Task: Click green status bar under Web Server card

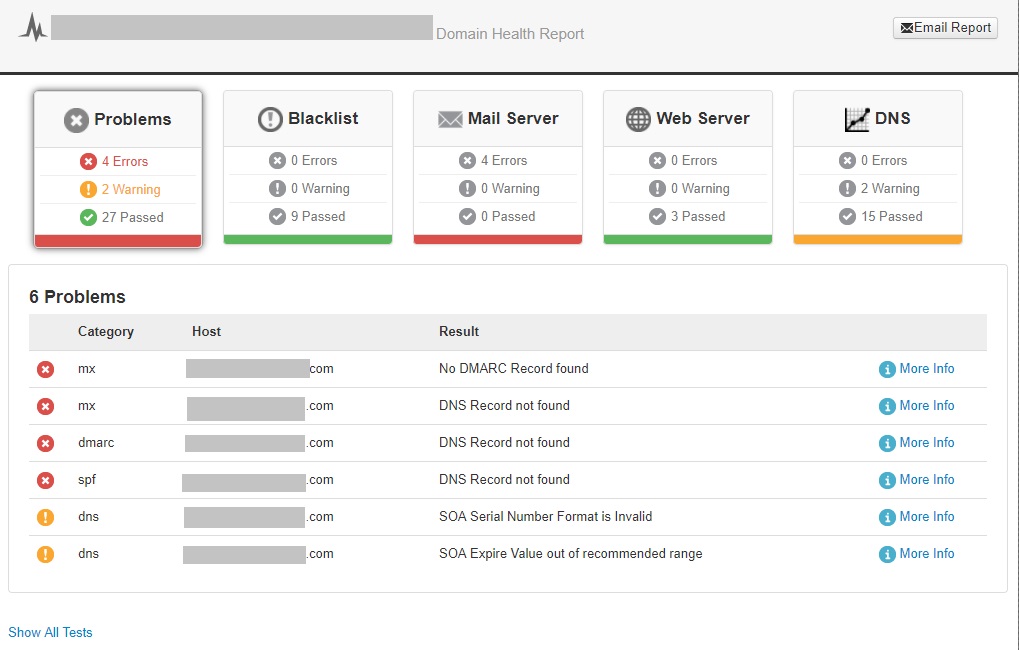Action: coord(688,239)
